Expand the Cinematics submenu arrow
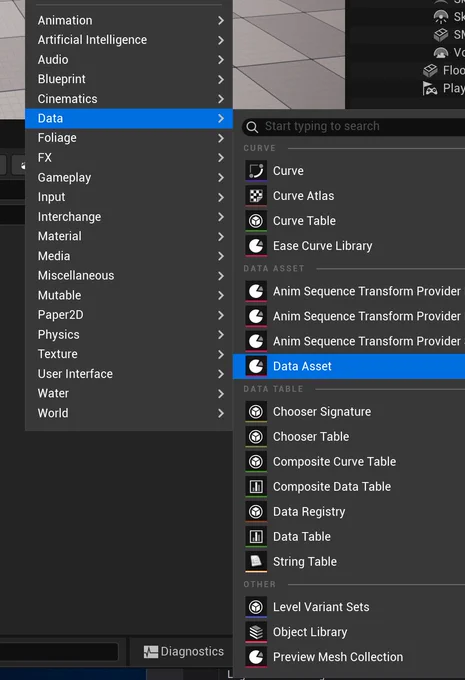 click(x=221, y=99)
